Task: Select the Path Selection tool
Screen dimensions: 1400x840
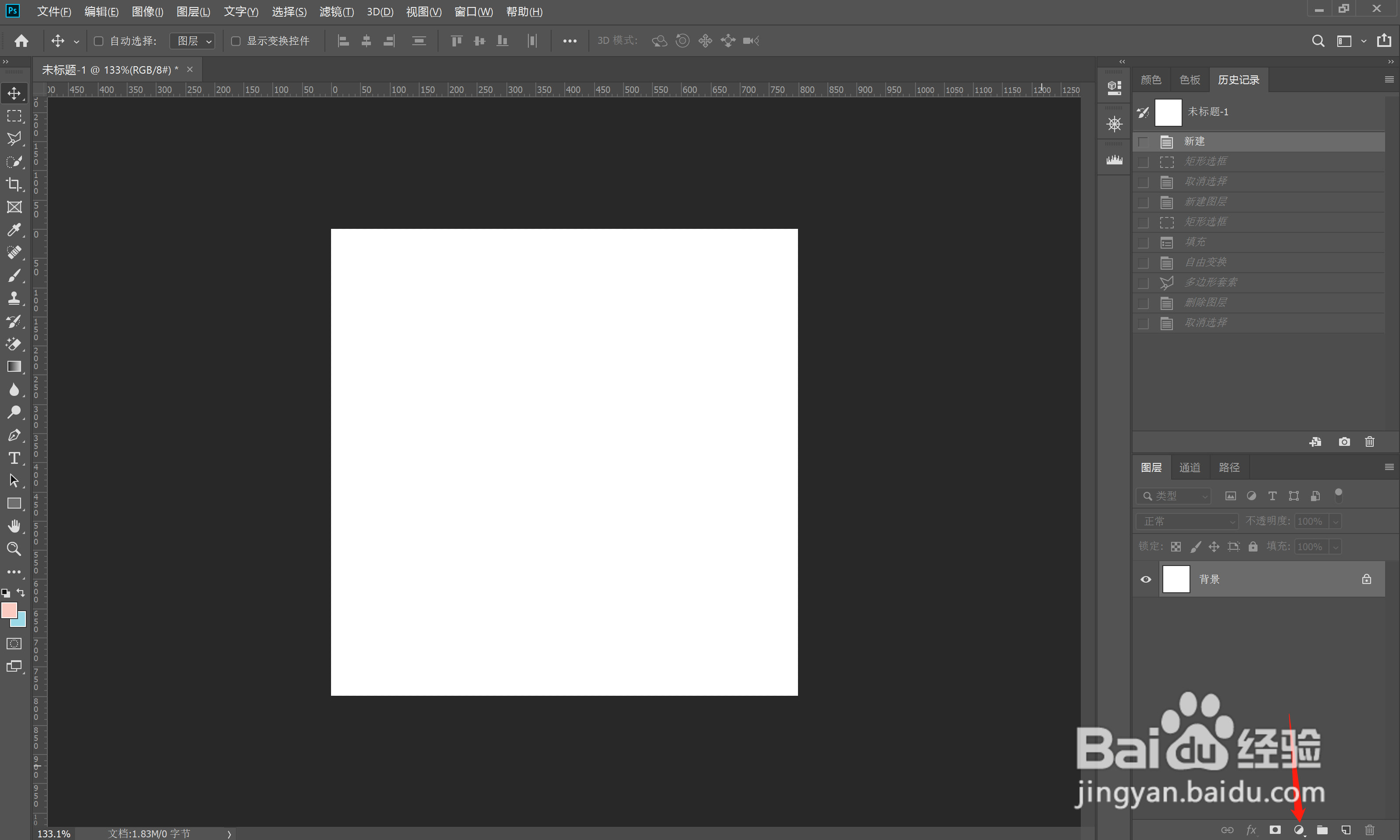Action: click(14, 481)
